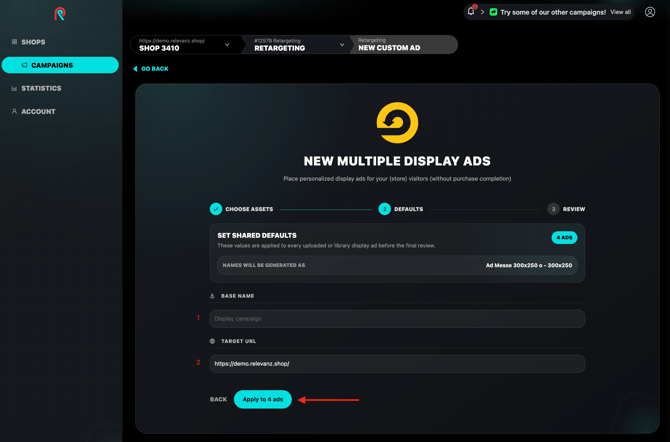Focus the Base Name input field
This screenshot has height=442, width=670.
point(397,318)
